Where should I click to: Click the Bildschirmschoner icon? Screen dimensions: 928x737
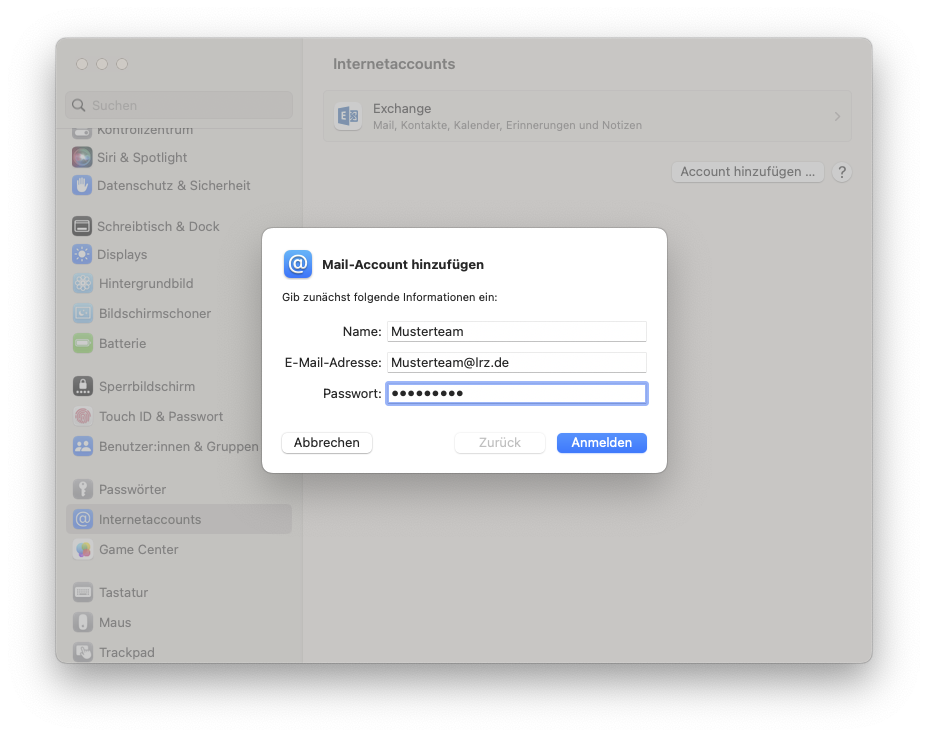pyautogui.click(x=82, y=313)
